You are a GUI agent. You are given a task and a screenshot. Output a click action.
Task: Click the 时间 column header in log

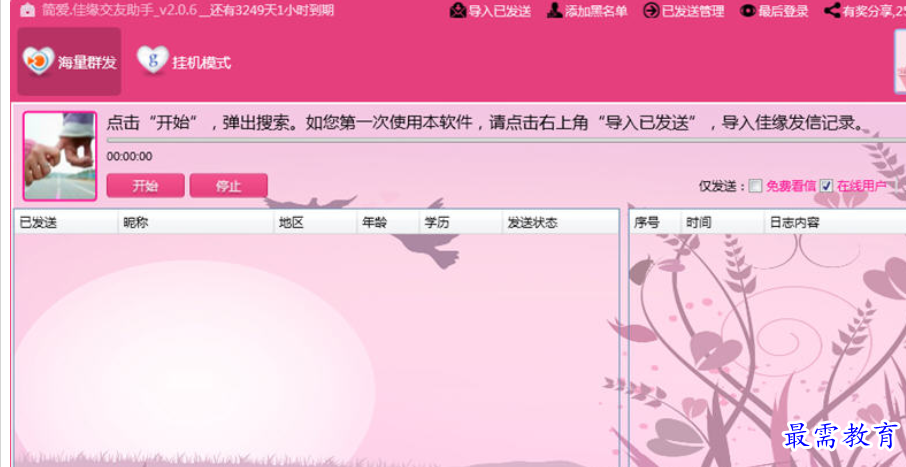pyautogui.click(x=723, y=223)
